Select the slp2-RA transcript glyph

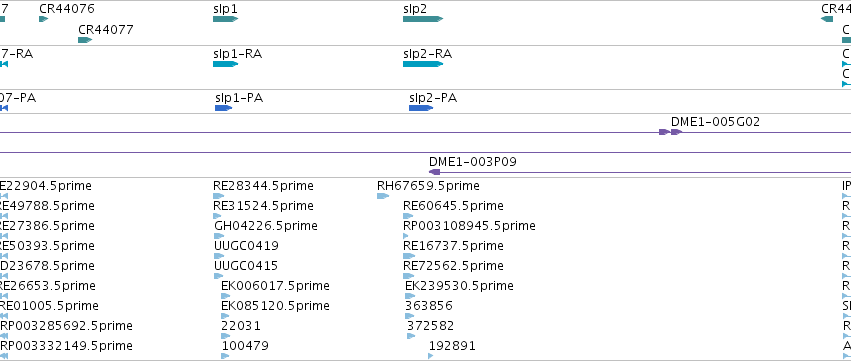[423, 64]
